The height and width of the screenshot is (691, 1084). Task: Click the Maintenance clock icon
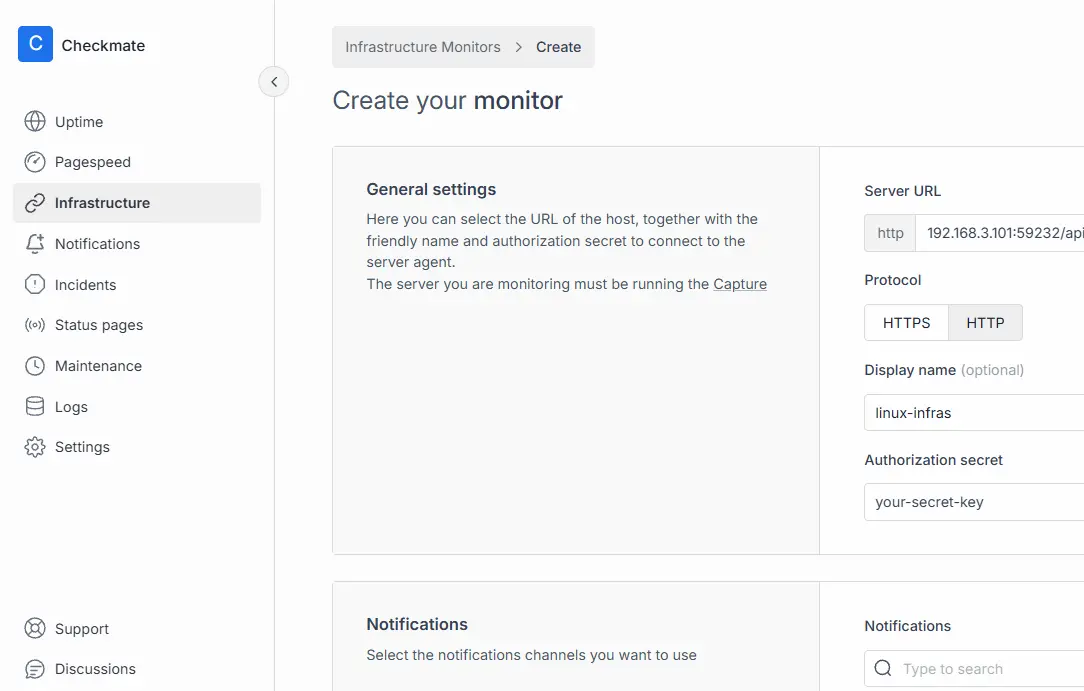point(35,366)
